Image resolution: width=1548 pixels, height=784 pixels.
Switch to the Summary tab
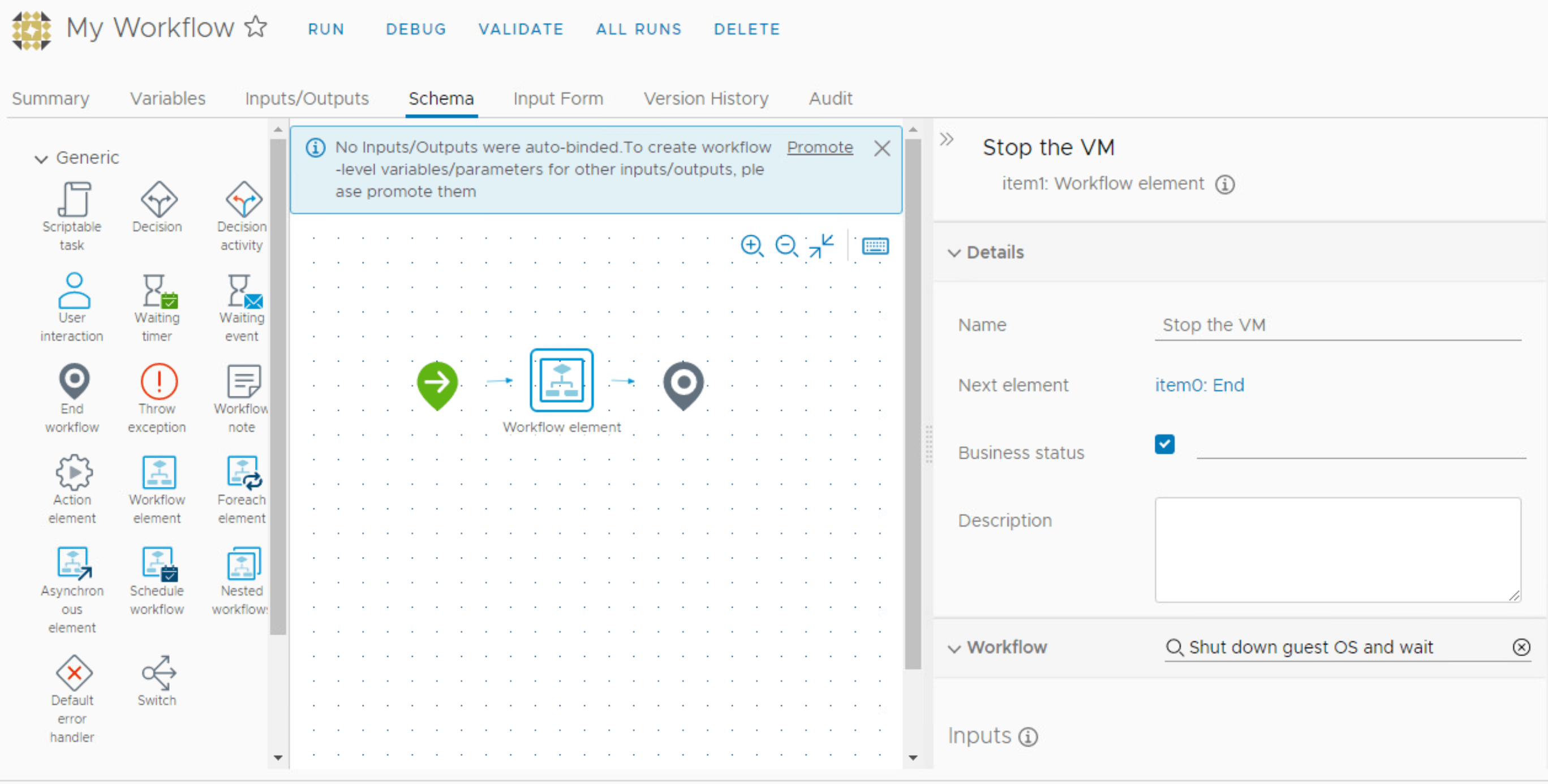[x=50, y=98]
